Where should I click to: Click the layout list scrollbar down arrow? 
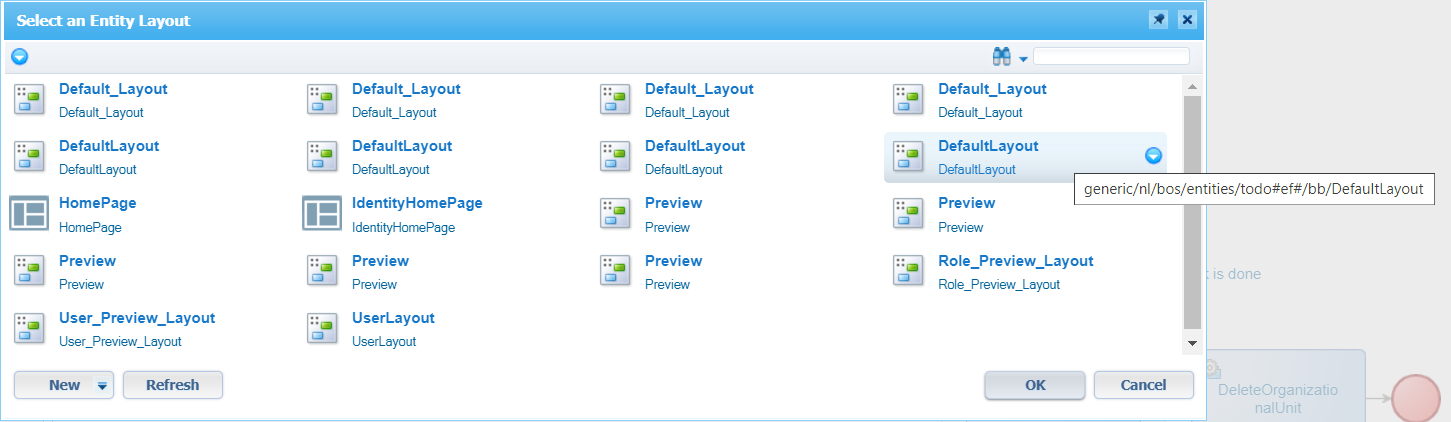(1192, 343)
